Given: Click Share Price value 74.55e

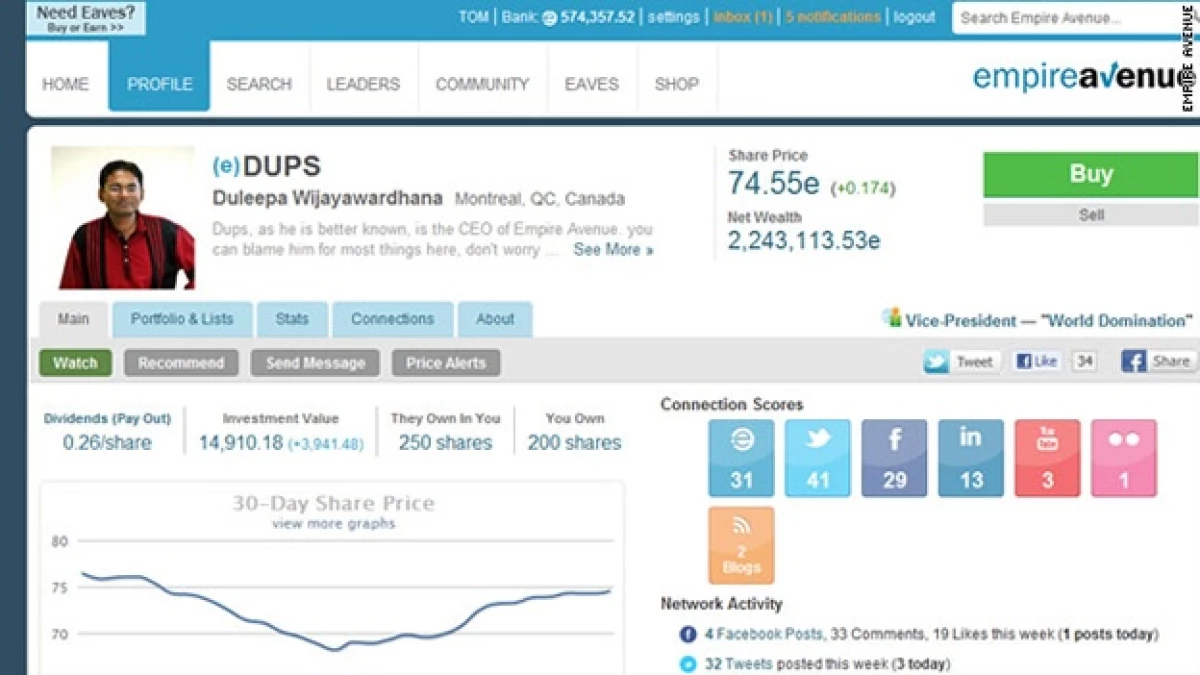Looking at the screenshot, I should pos(774,184).
